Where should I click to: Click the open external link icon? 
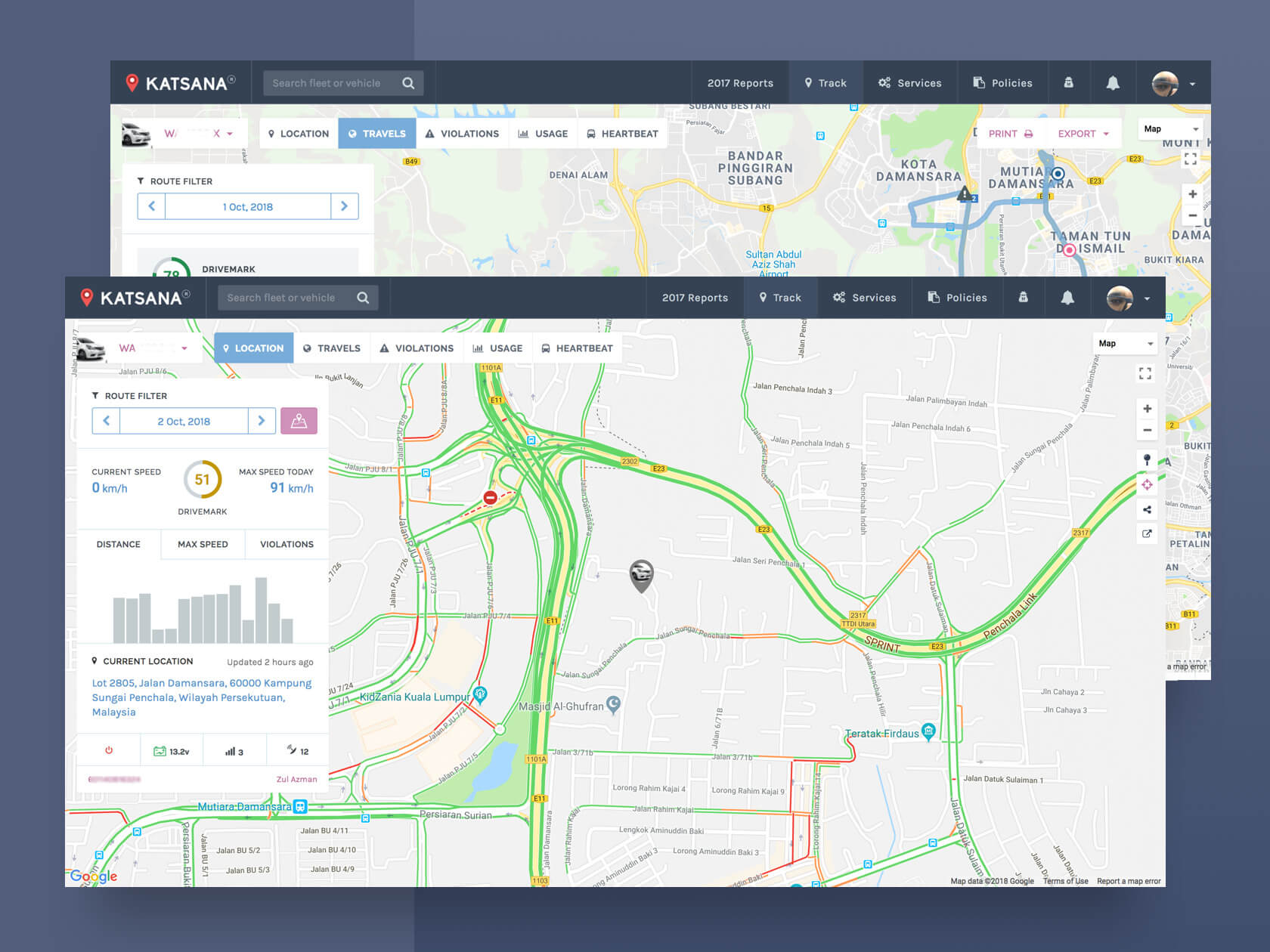(x=1147, y=534)
